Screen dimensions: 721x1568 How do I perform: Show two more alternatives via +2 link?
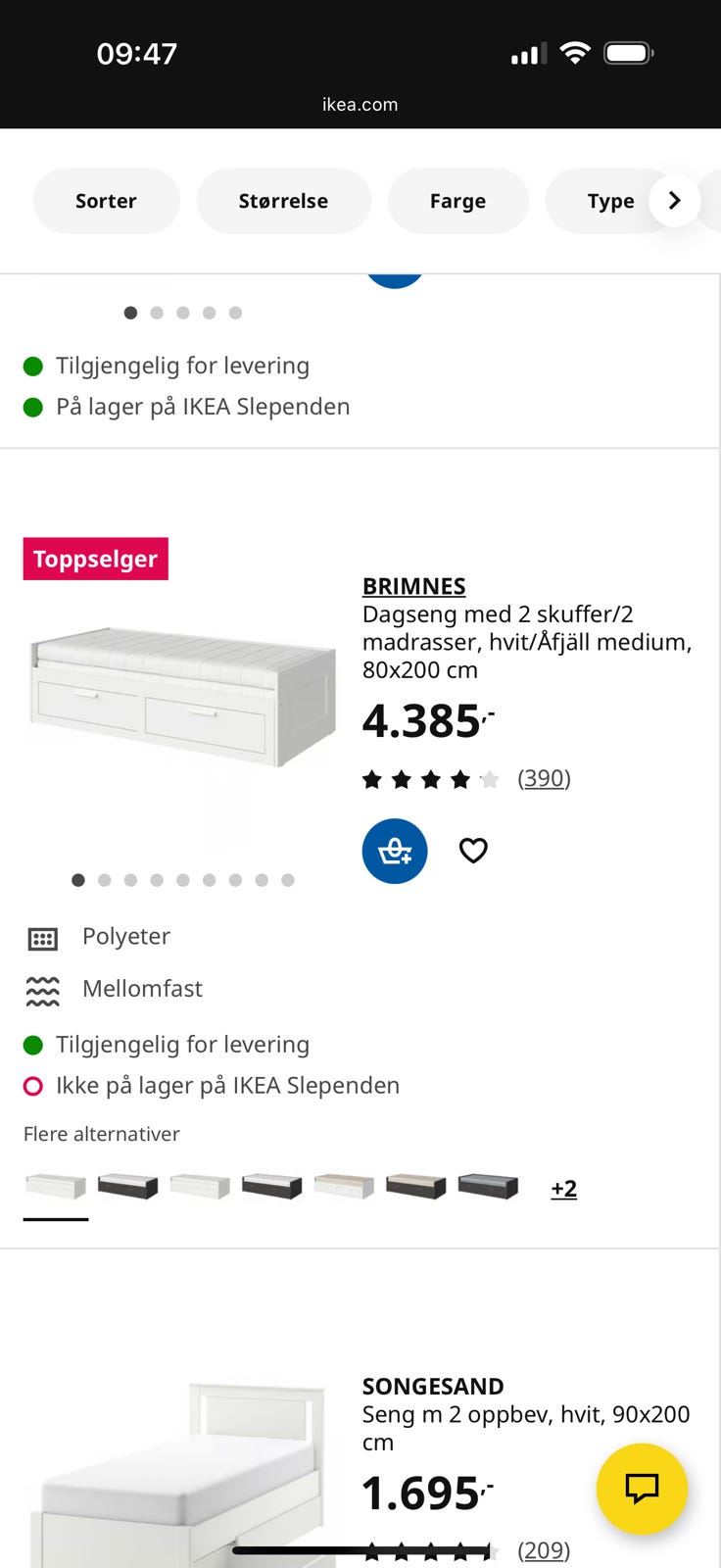pos(562,1187)
